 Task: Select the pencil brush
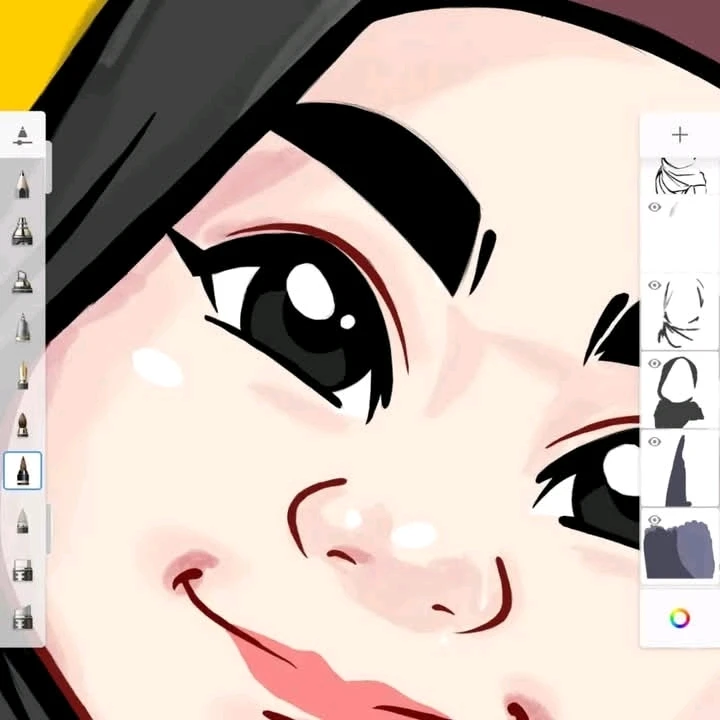[x=22, y=184]
